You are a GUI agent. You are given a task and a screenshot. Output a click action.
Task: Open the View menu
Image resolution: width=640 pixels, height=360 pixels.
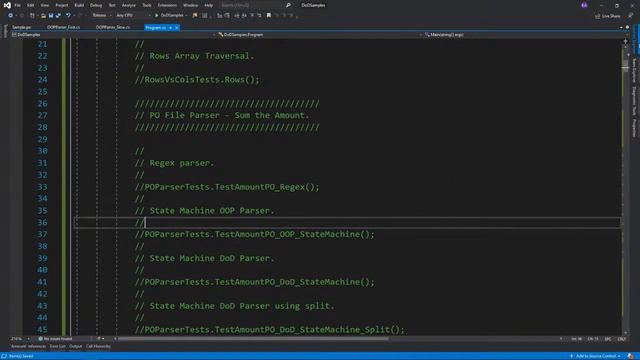pos(44,5)
